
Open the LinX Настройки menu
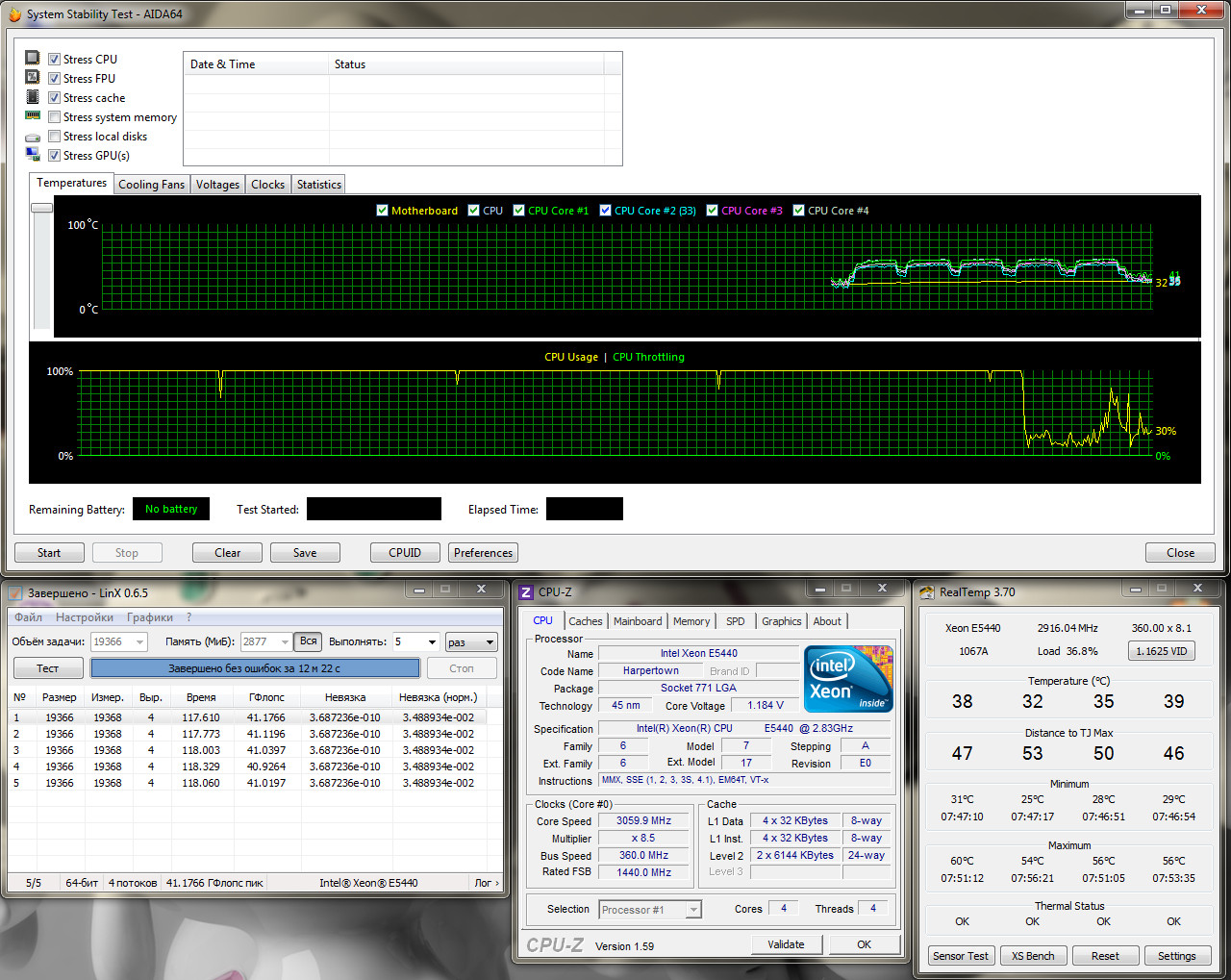click(x=85, y=617)
